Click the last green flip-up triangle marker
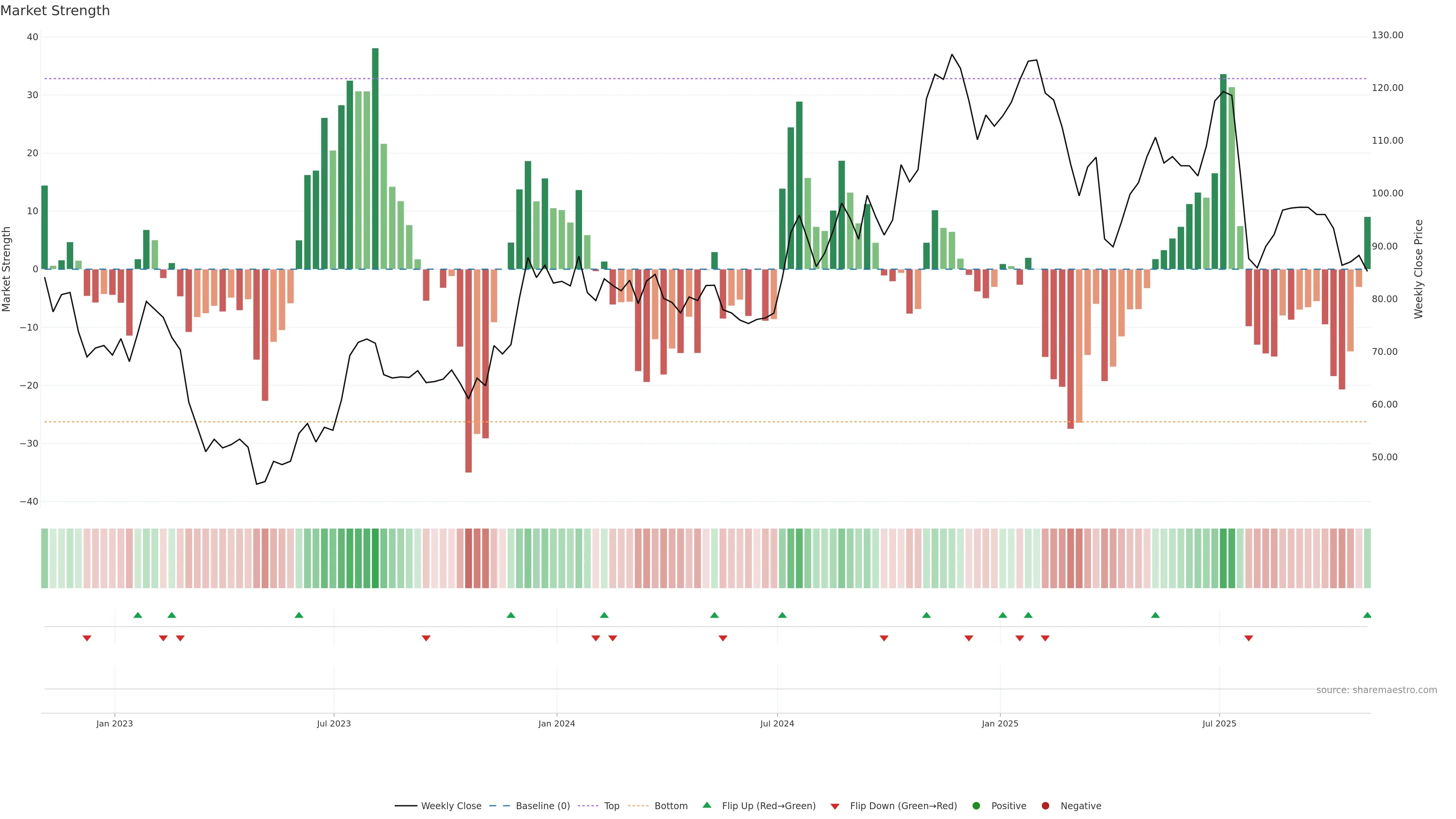This screenshot has height=819, width=1456. pyautogui.click(x=1367, y=615)
